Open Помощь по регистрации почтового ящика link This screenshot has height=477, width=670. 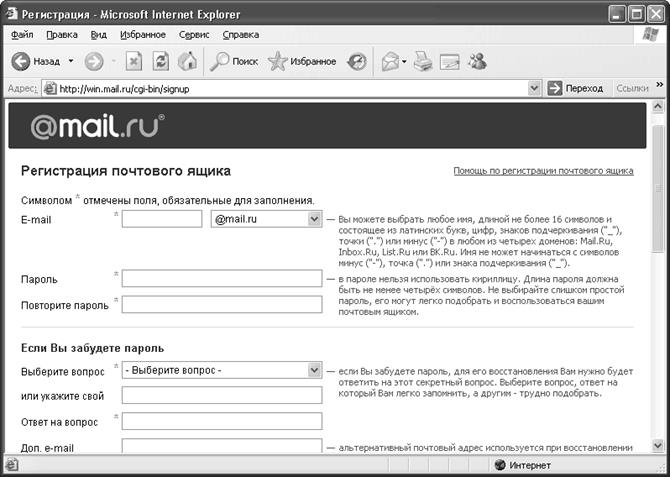[544, 171]
